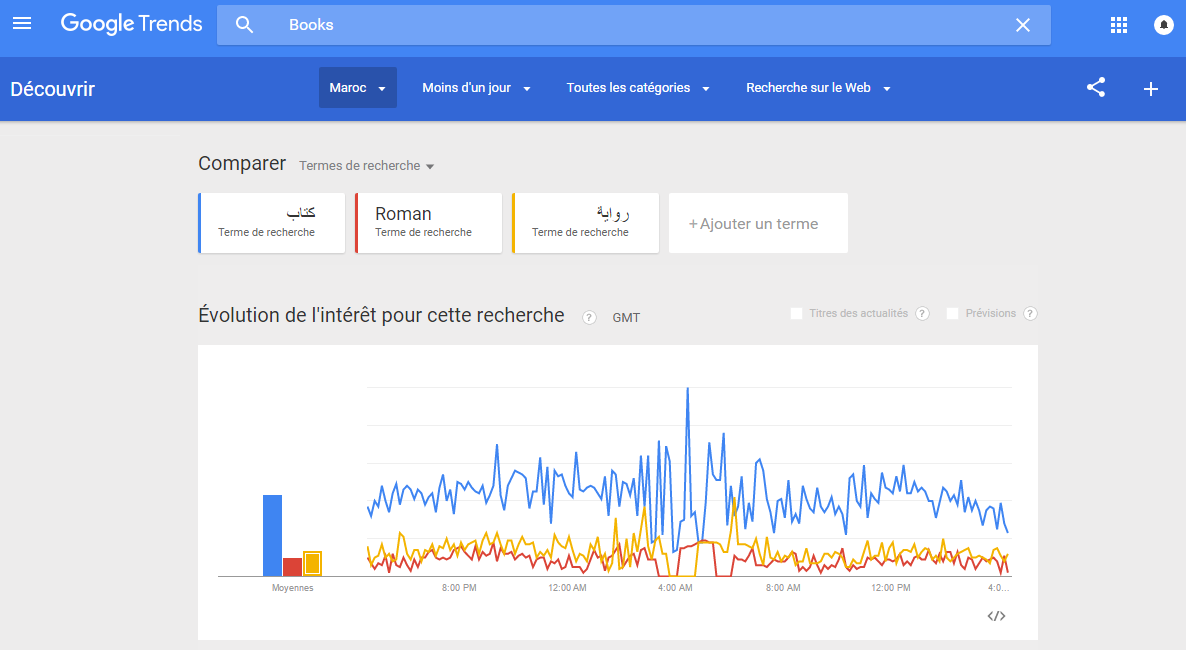Image resolution: width=1186 pixels, height=650 pixels.
Task: Click help icon beside the chart title
Action: pos(589,318)
